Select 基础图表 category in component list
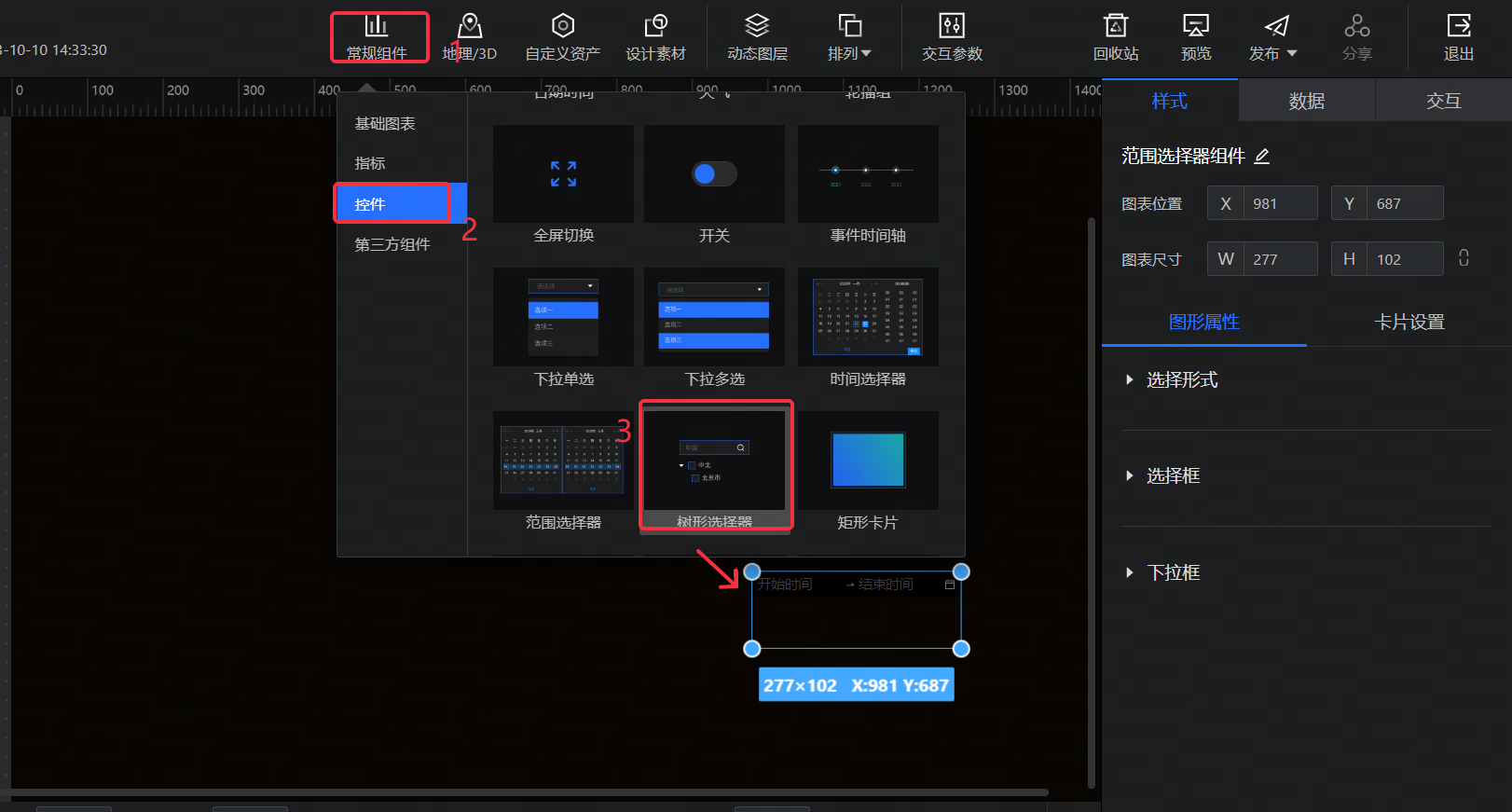 pyautogui.click(x=385, y=124)
